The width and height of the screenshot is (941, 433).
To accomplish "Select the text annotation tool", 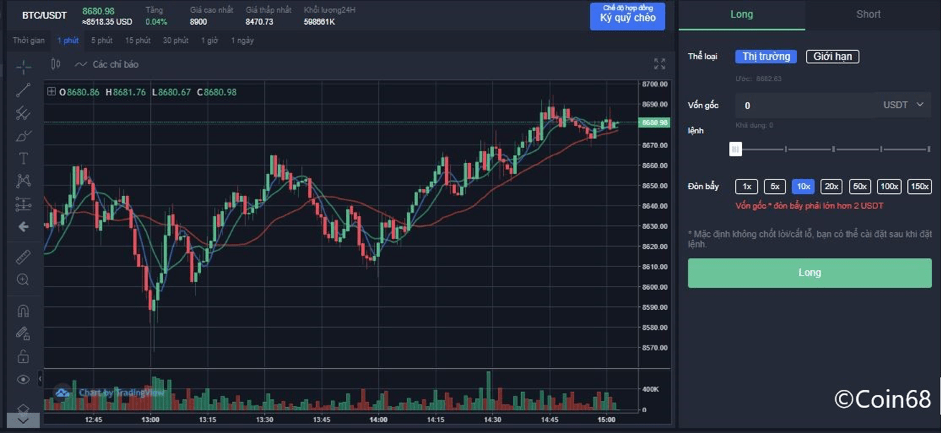I will coord(23,158).
